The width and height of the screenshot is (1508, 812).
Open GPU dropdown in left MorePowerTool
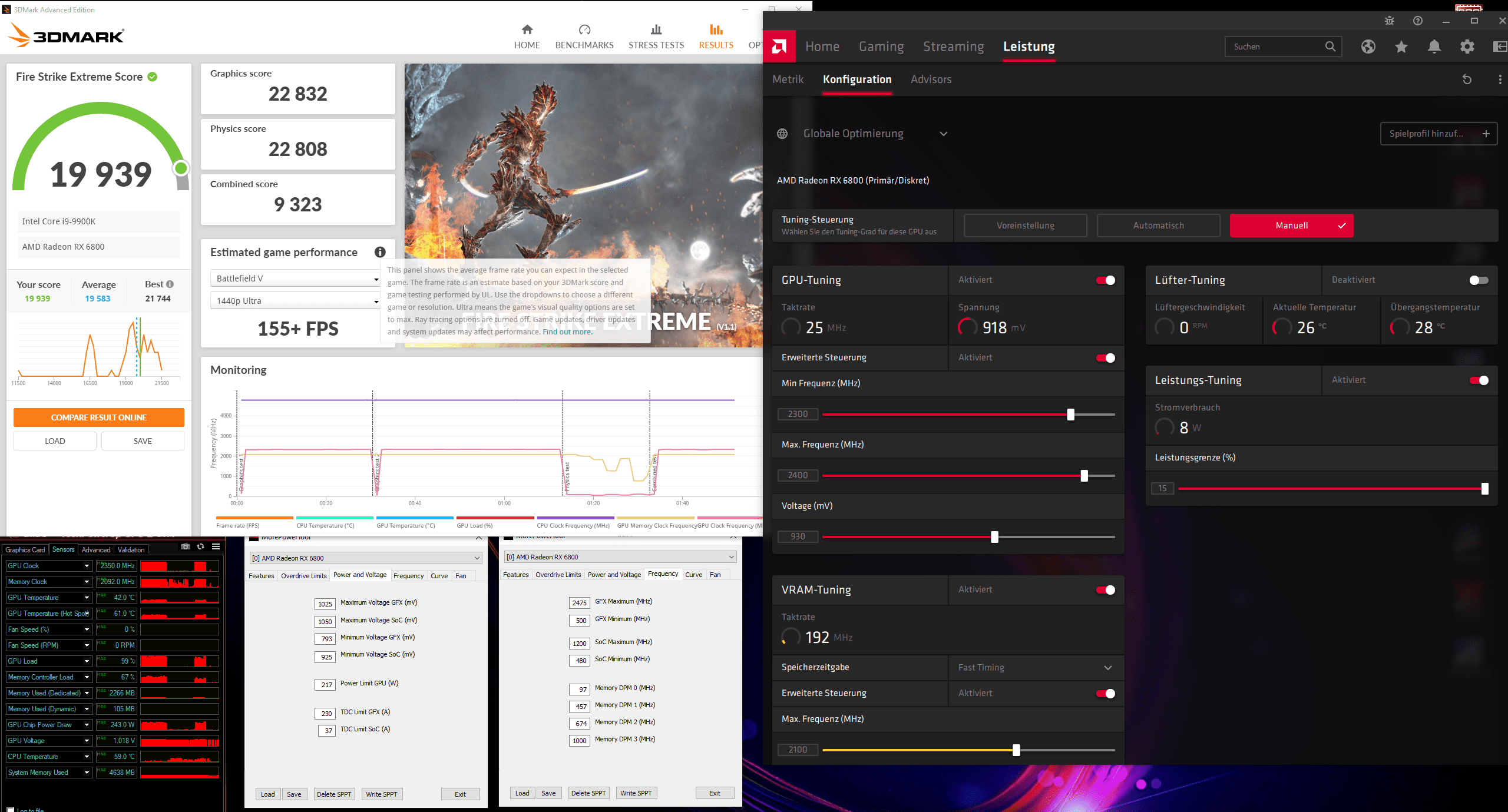(x=366, y=558)
